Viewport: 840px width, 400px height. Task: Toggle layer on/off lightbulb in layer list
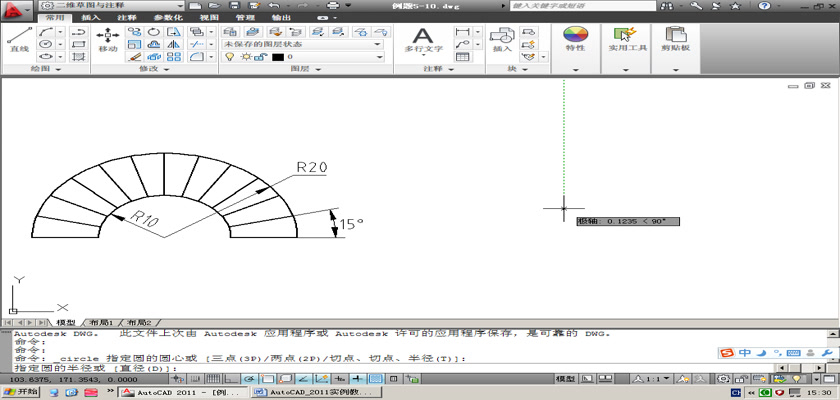pos(230,57)
